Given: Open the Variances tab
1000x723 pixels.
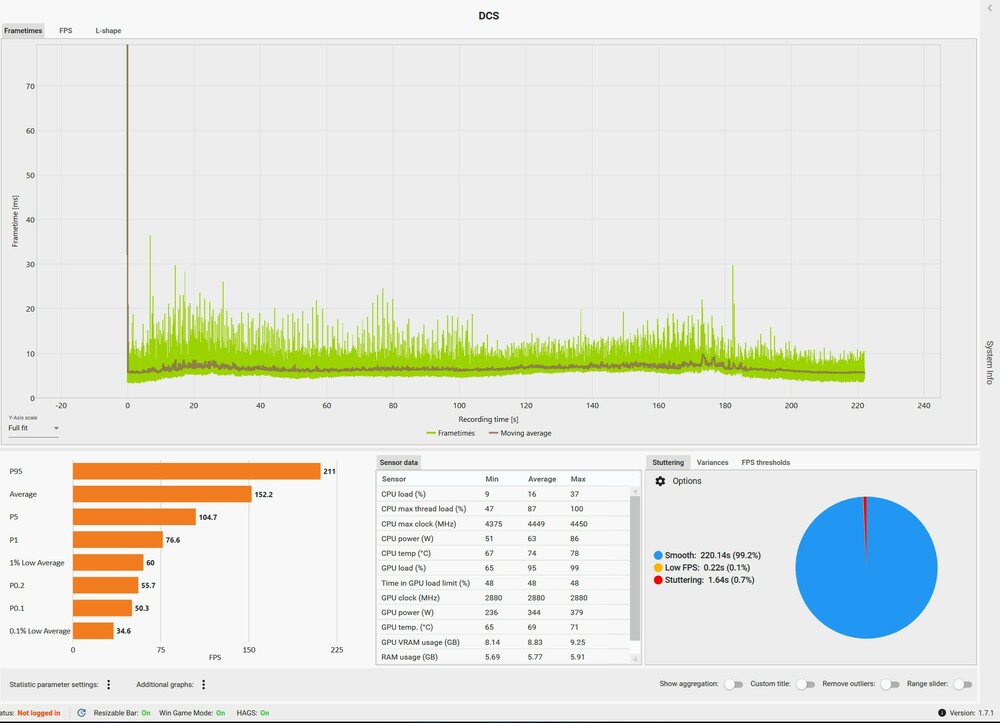Looking at the screenshot, I should tap(712, 462).
